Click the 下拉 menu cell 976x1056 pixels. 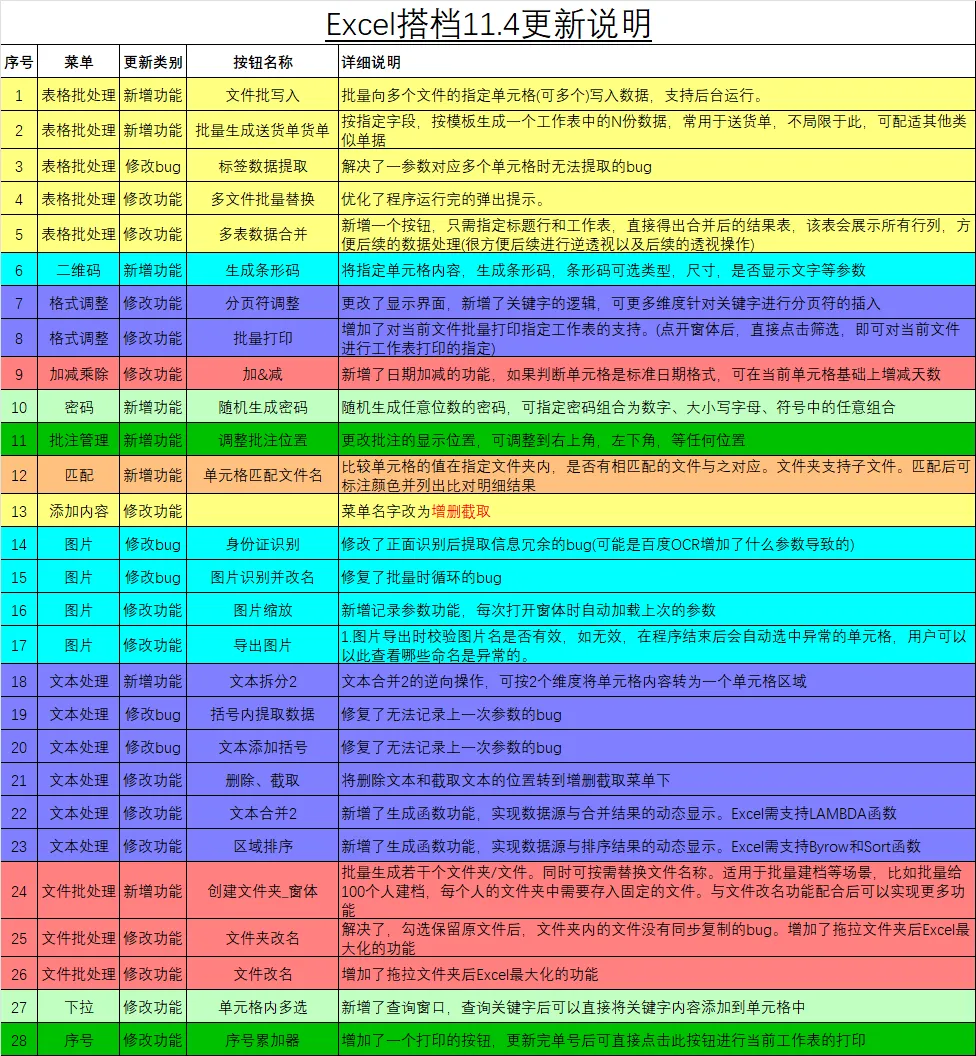click(x=78, y=1007)
